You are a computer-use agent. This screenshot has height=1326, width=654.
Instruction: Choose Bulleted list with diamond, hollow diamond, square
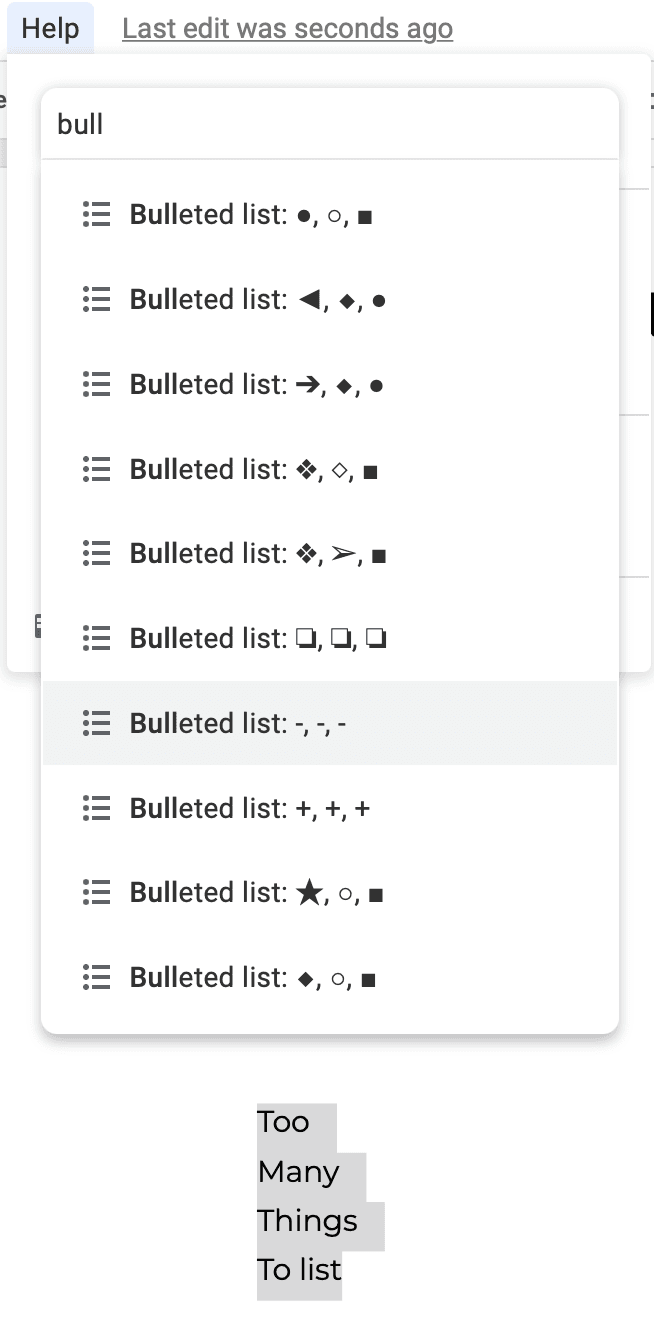click(330, 469)
